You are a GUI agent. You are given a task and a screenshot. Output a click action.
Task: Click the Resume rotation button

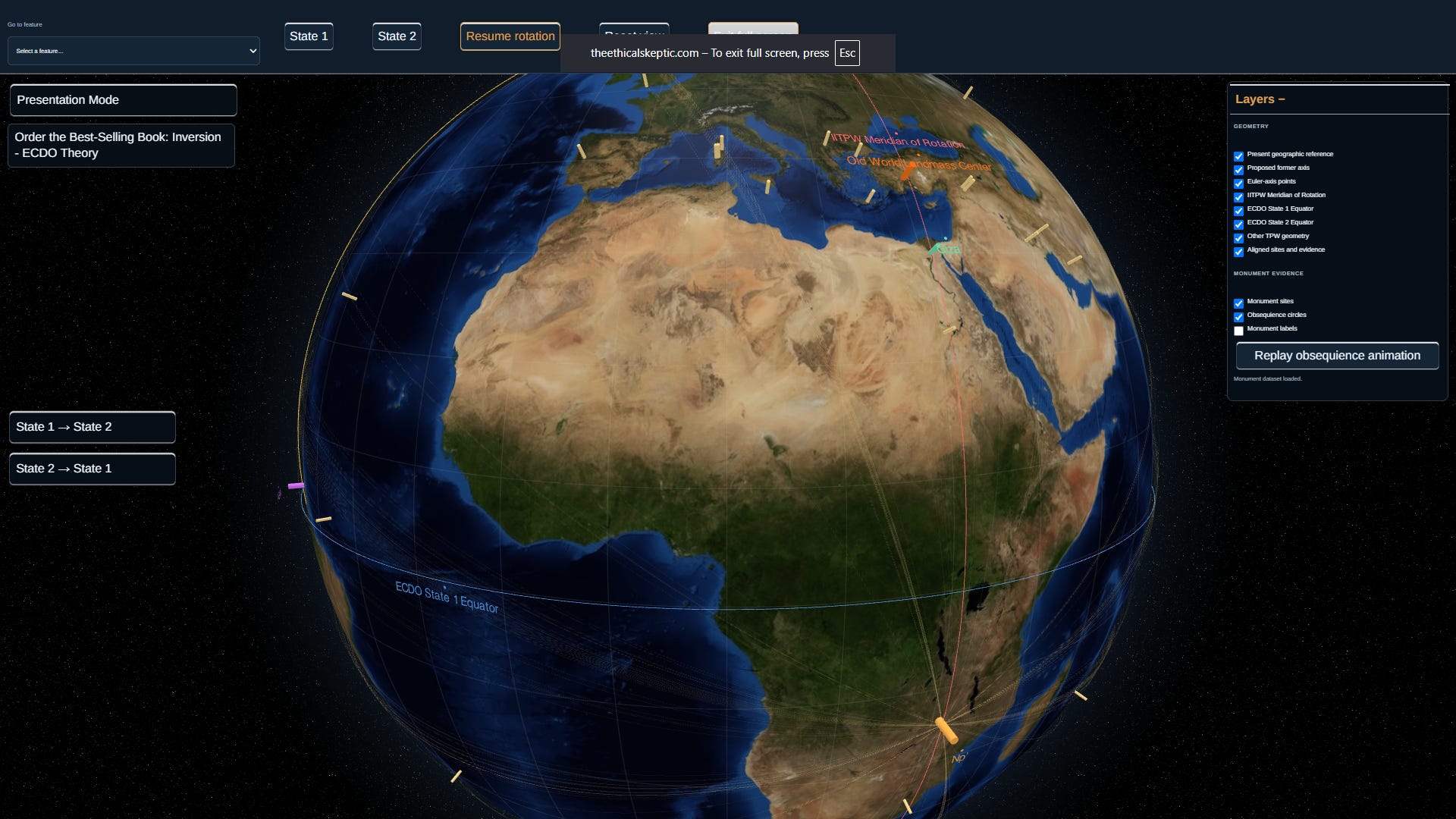point(510,36)
